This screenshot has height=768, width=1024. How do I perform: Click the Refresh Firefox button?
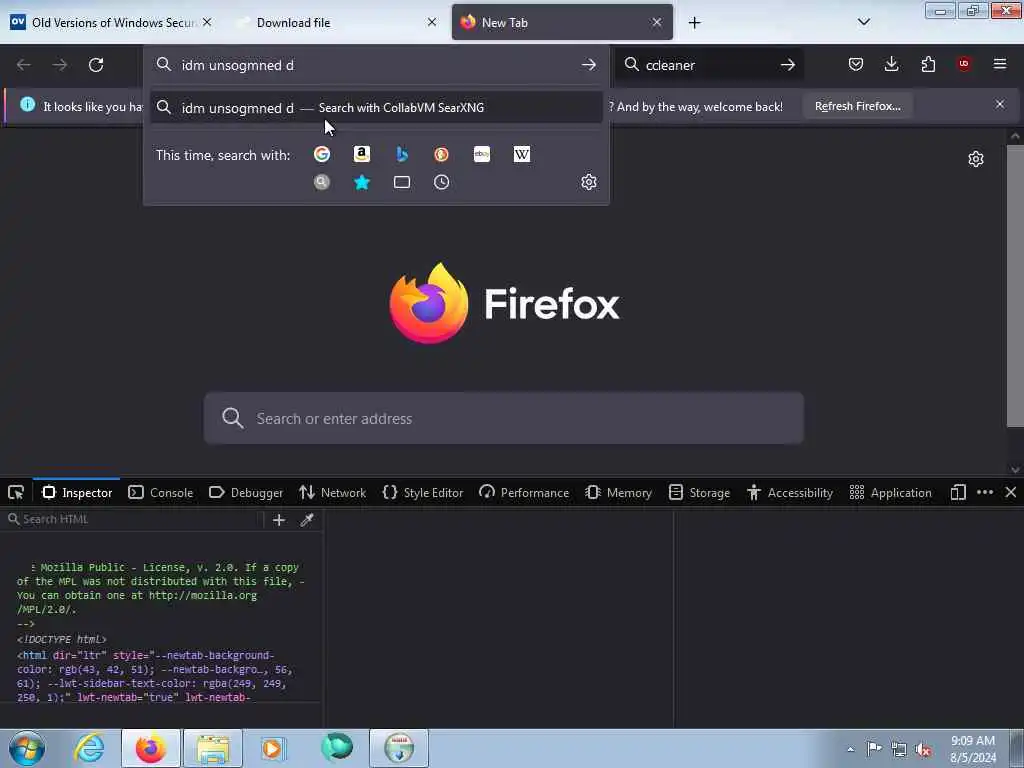(x=857, y=106)
